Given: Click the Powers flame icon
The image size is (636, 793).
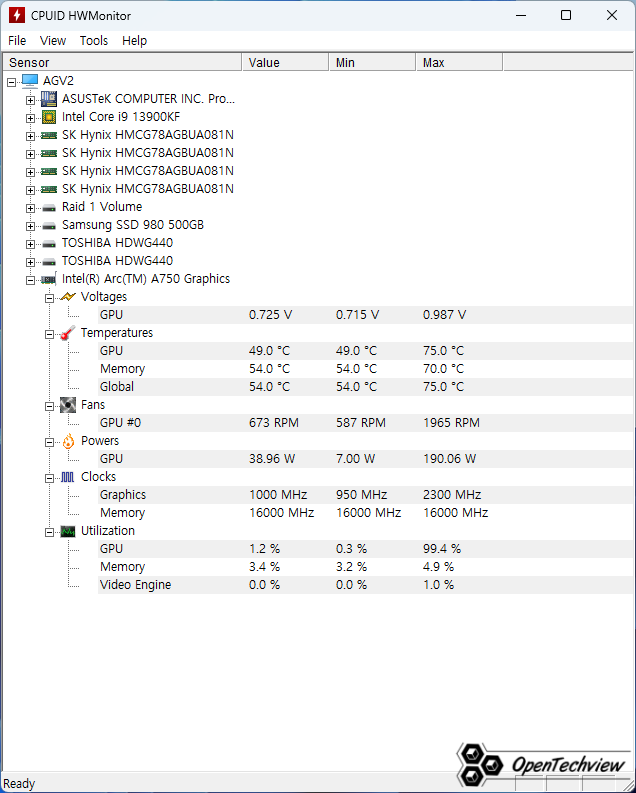Looking at the screenshot, I should pyautogui.click(x=68, y=441).
